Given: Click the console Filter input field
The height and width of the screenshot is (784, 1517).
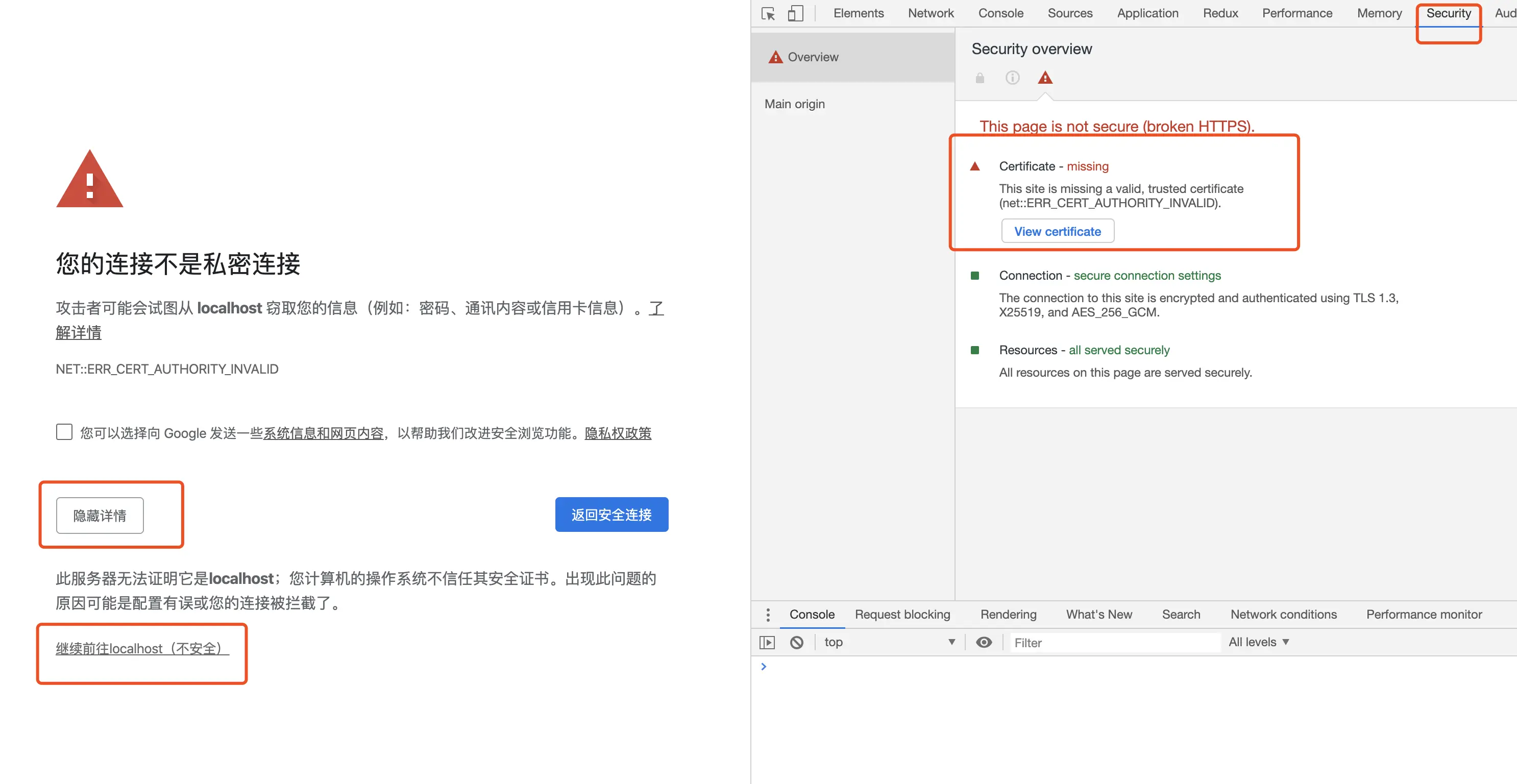Looking at the screenshot, I should pos(1113,643).
